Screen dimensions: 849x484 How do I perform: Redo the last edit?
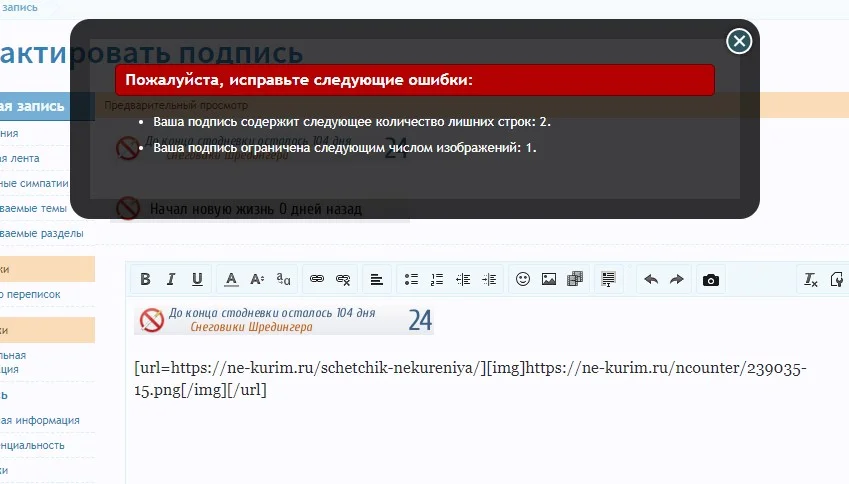677,279
